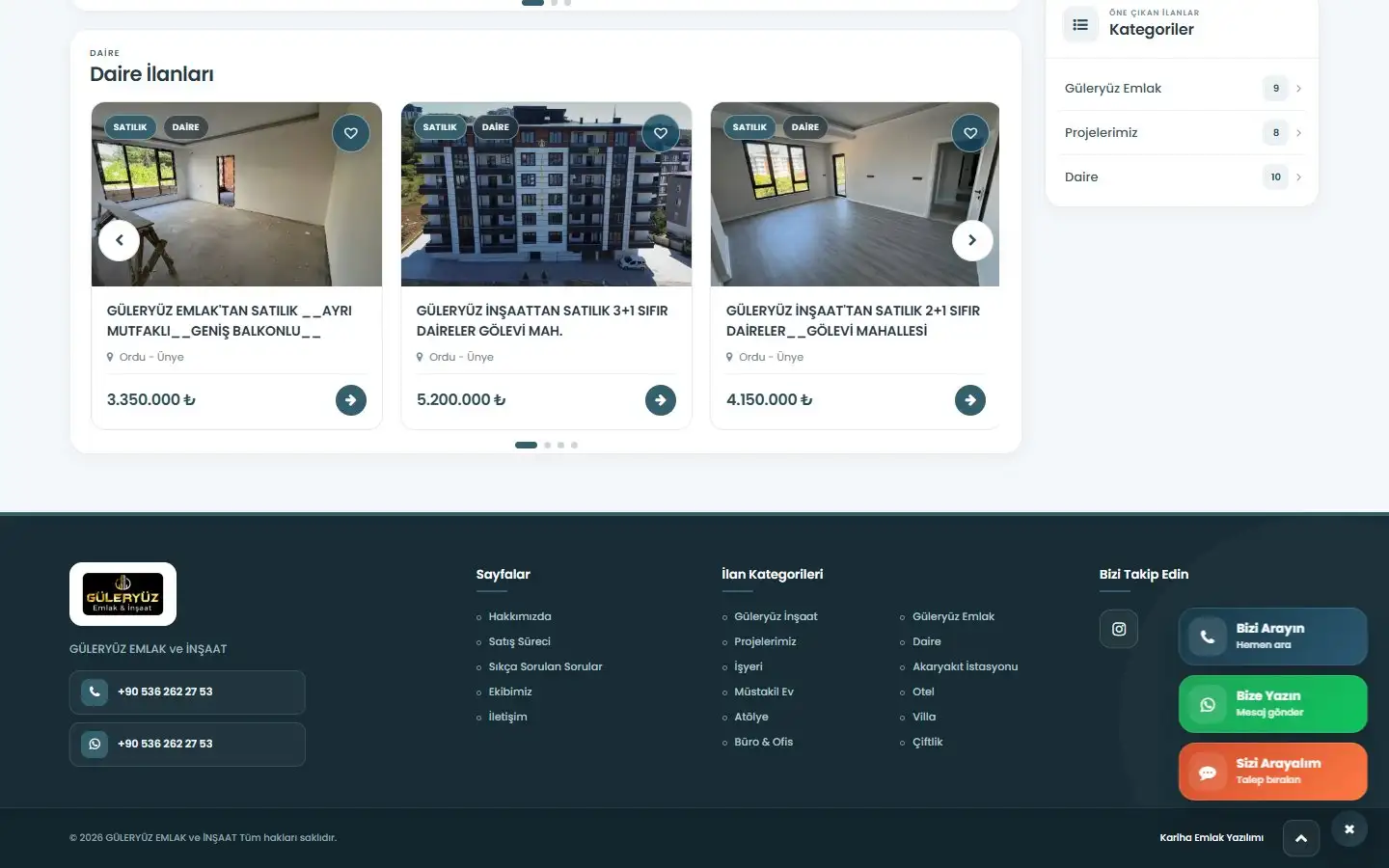
Task: Open the Büro & Ofis category link
Action: [763, 742]
